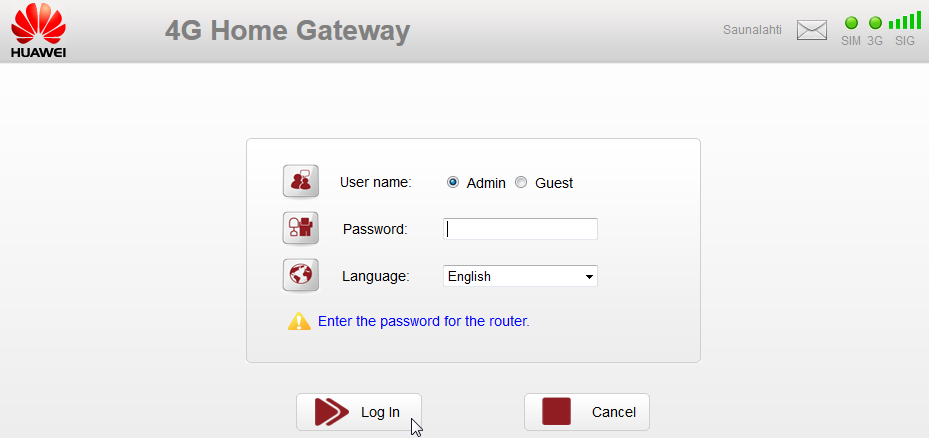Click the Cancel button

[587, 412]
